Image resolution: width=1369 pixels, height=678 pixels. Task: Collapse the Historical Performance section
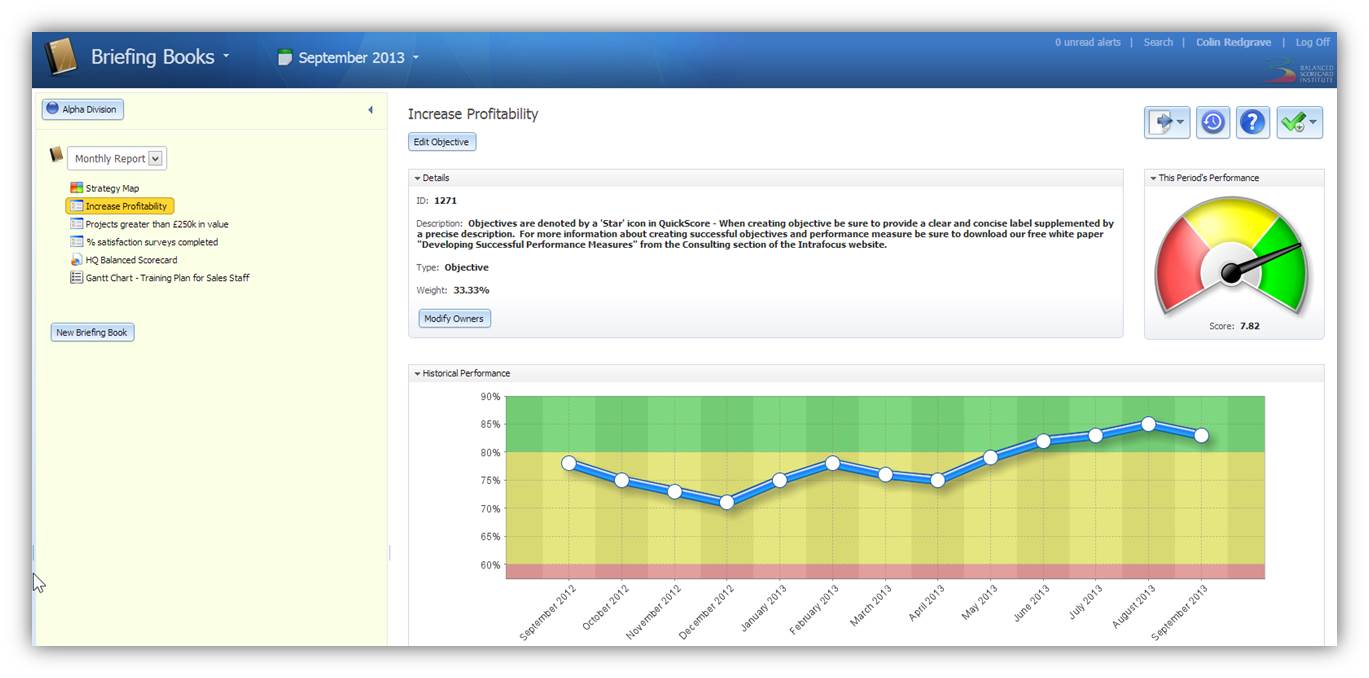tap(417, 373)
